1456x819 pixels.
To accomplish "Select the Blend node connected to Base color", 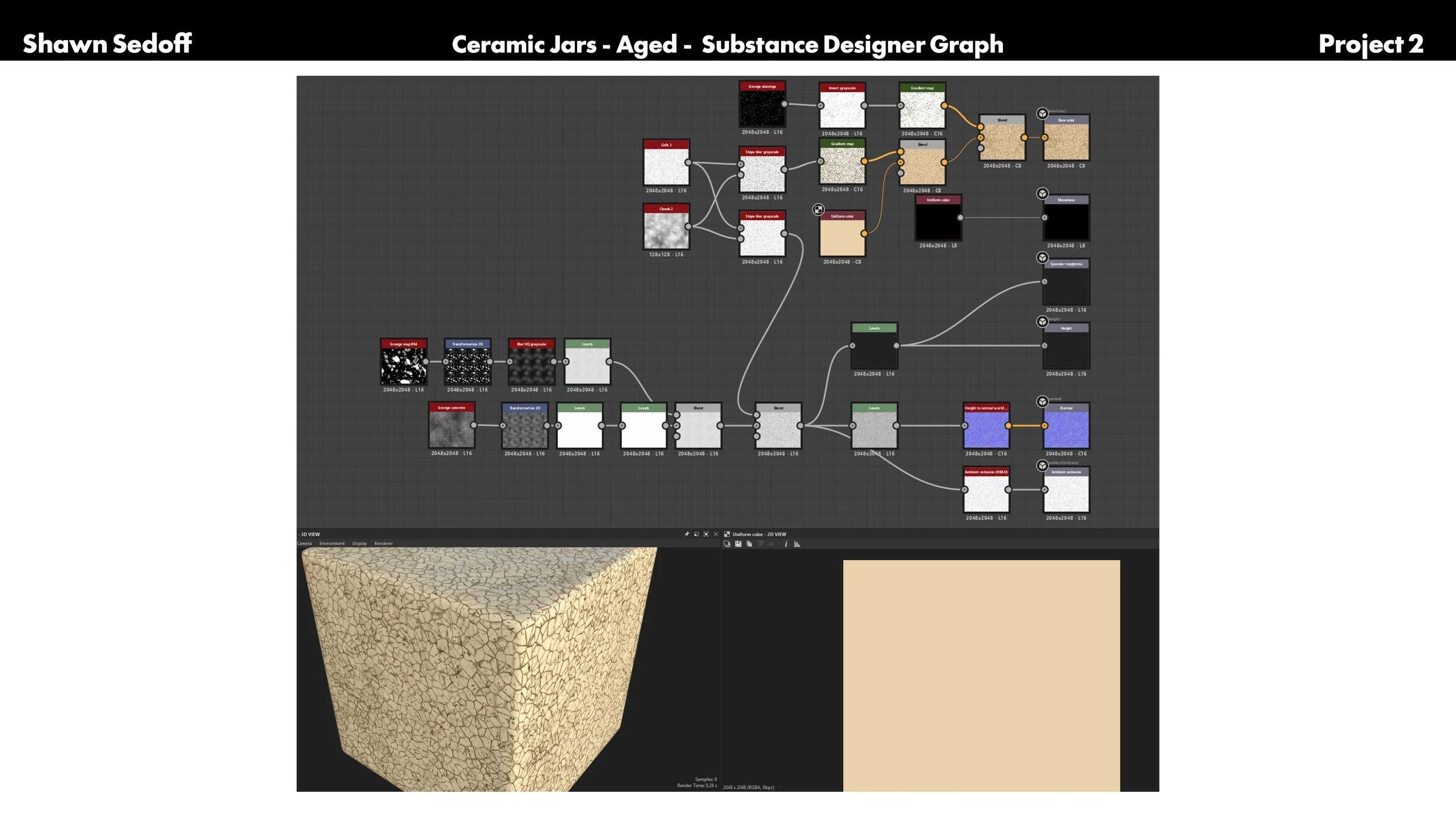I will (x=1002, y=137).
